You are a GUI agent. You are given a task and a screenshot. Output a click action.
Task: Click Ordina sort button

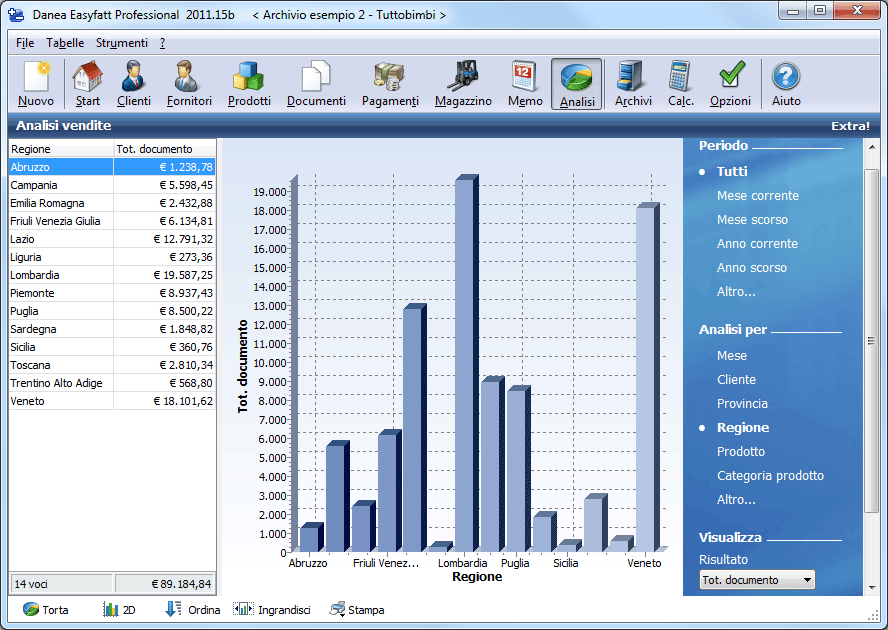[193, 610]
